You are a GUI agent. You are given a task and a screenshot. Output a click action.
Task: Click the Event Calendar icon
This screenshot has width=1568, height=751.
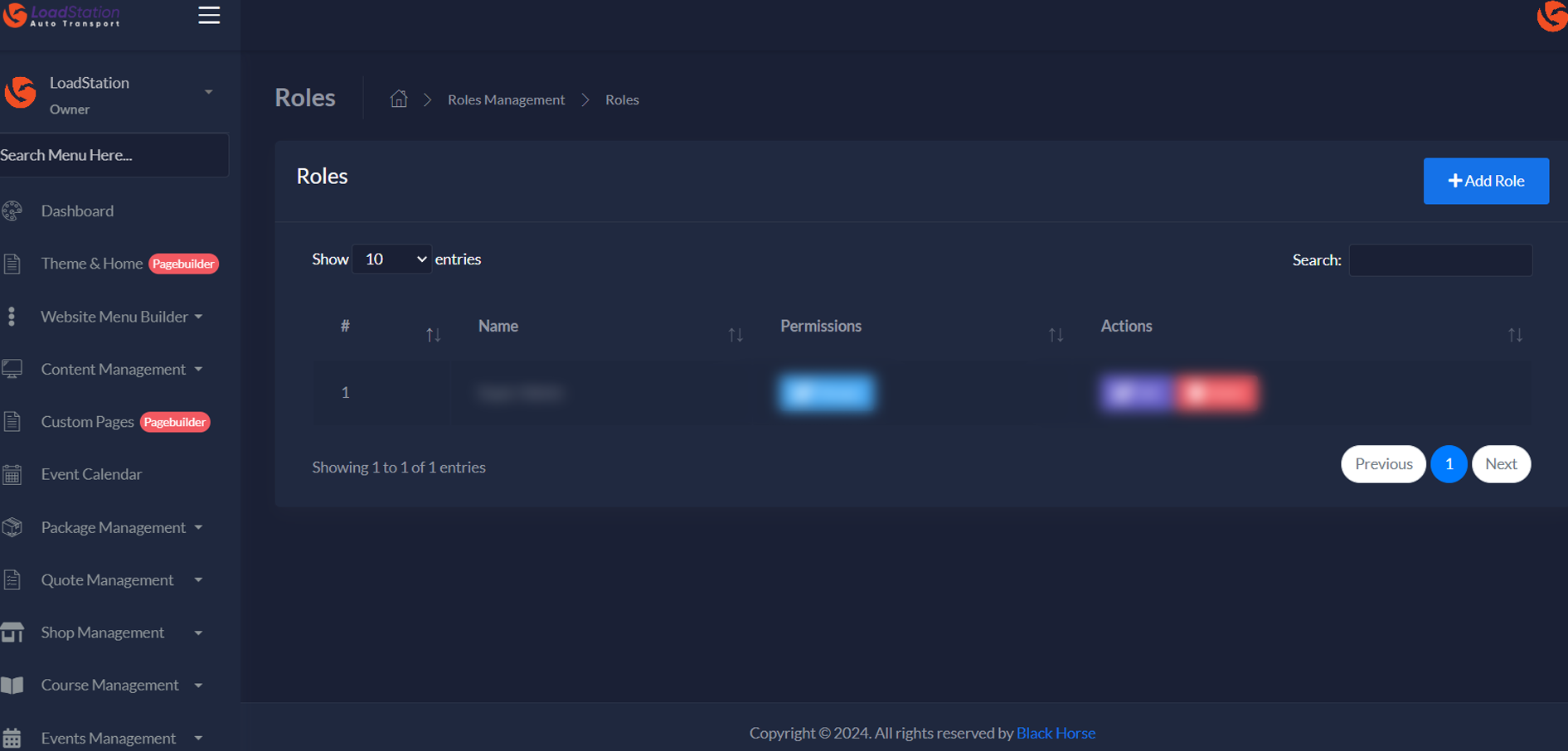point(12,475)
